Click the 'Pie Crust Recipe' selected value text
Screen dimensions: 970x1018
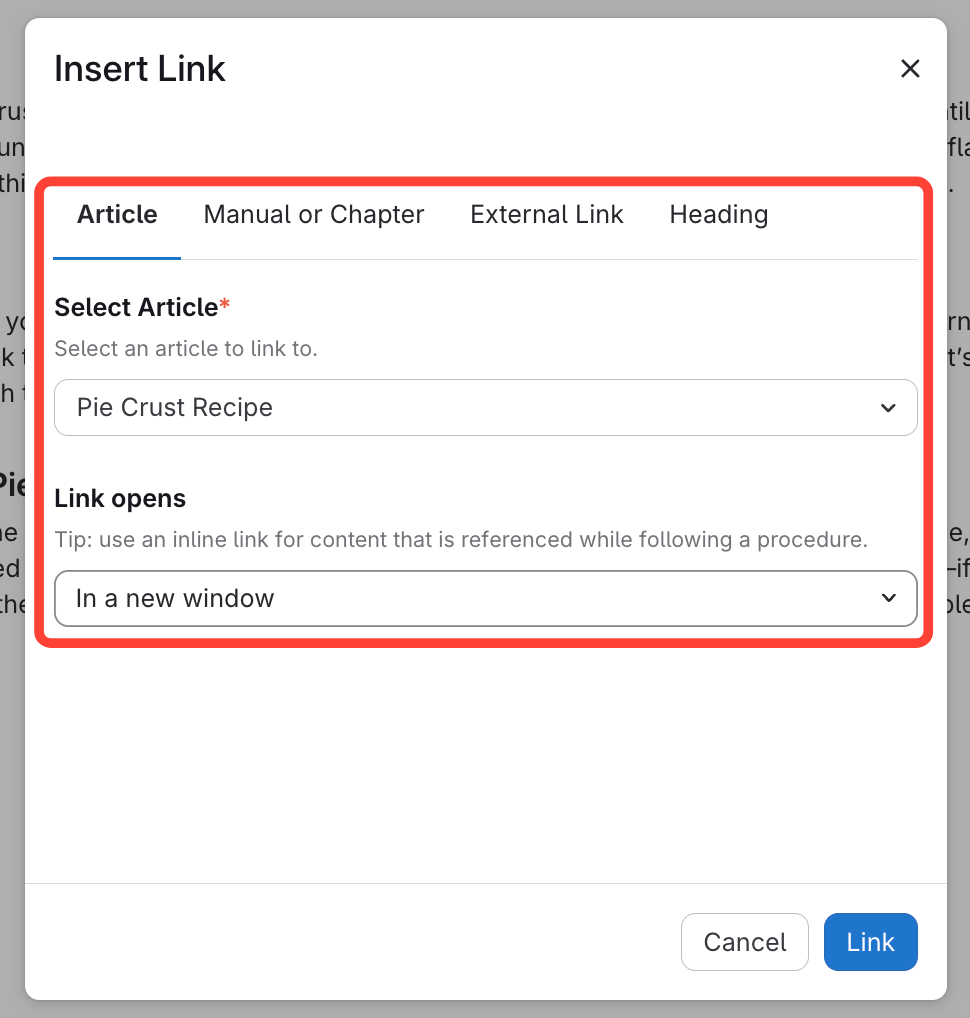[x=175, y=408]
